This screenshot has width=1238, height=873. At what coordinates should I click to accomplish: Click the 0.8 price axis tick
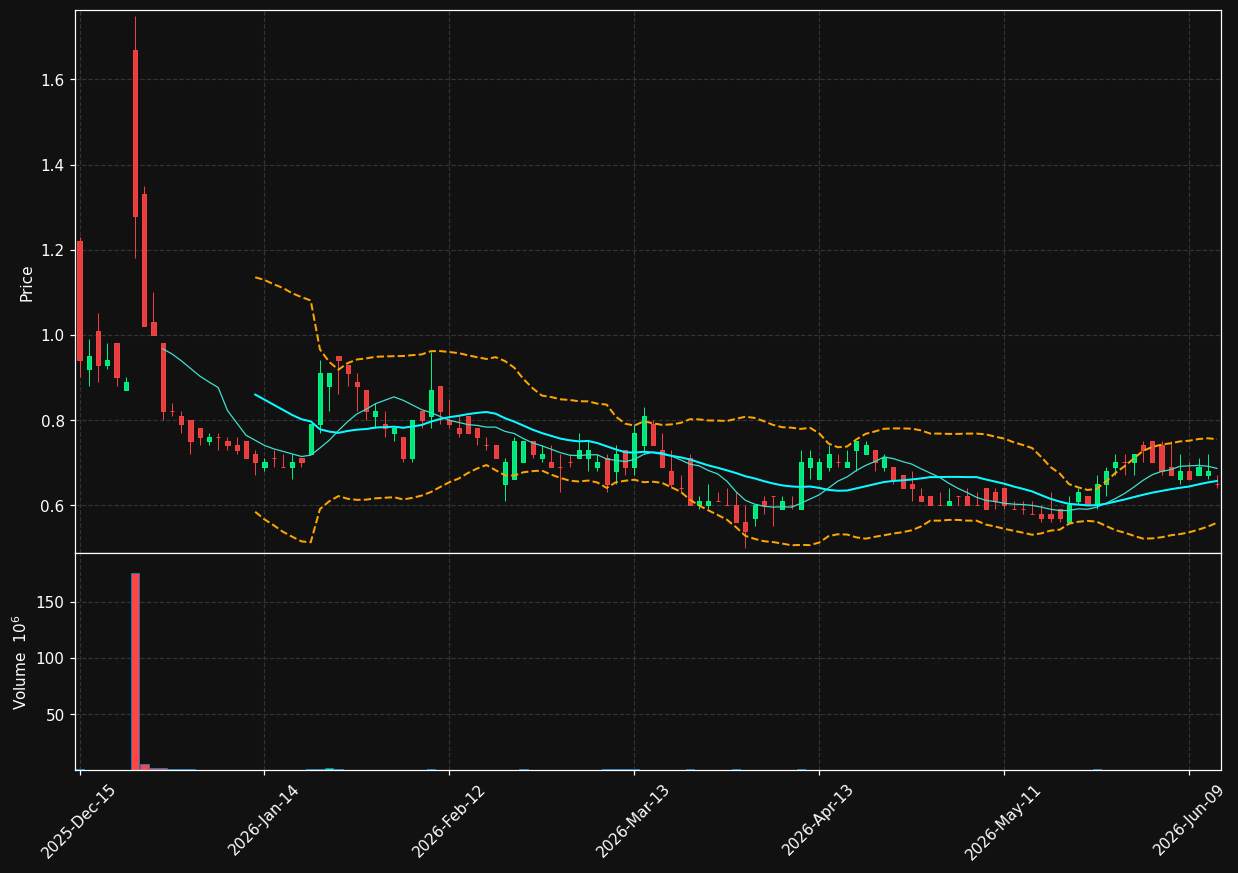pos(54,421)
